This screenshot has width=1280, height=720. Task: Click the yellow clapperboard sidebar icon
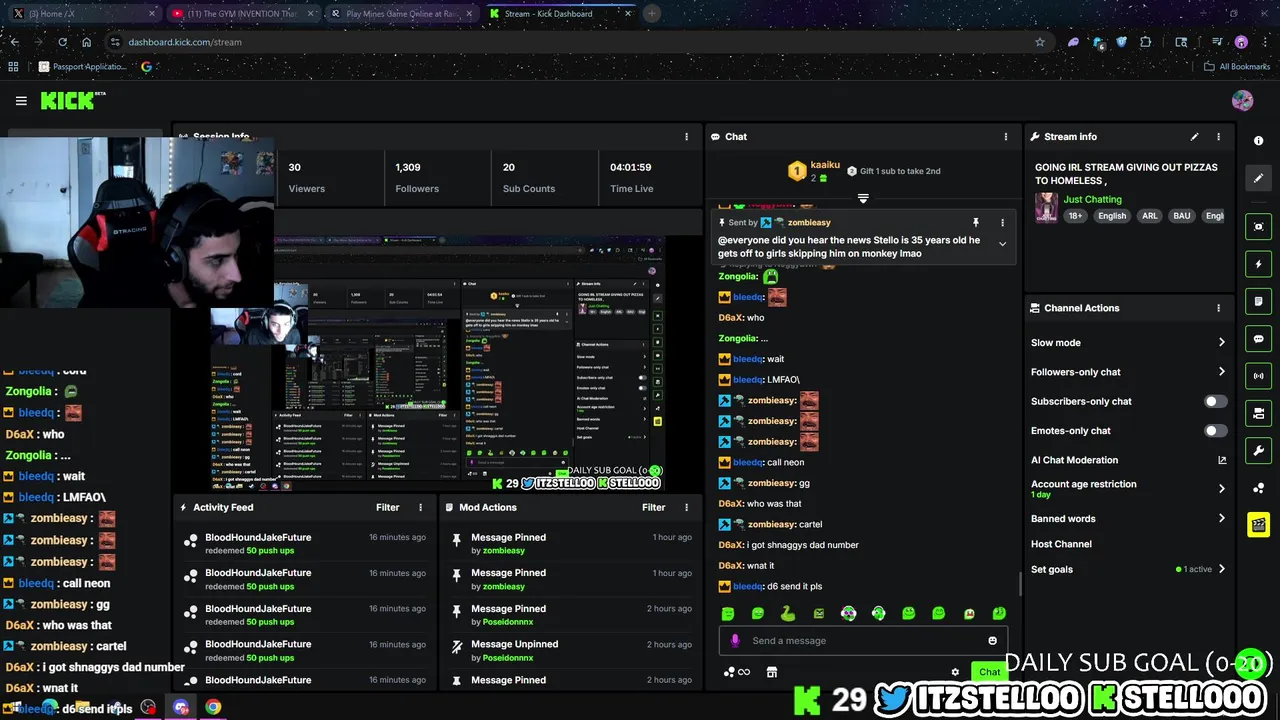1259,524
